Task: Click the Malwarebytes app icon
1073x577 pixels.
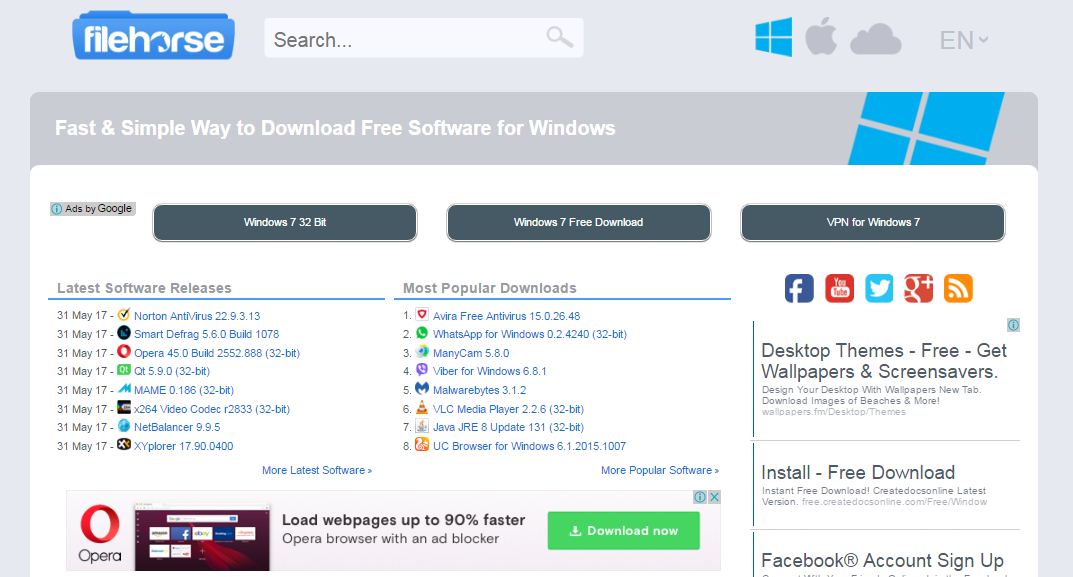Action: (422, 389)
